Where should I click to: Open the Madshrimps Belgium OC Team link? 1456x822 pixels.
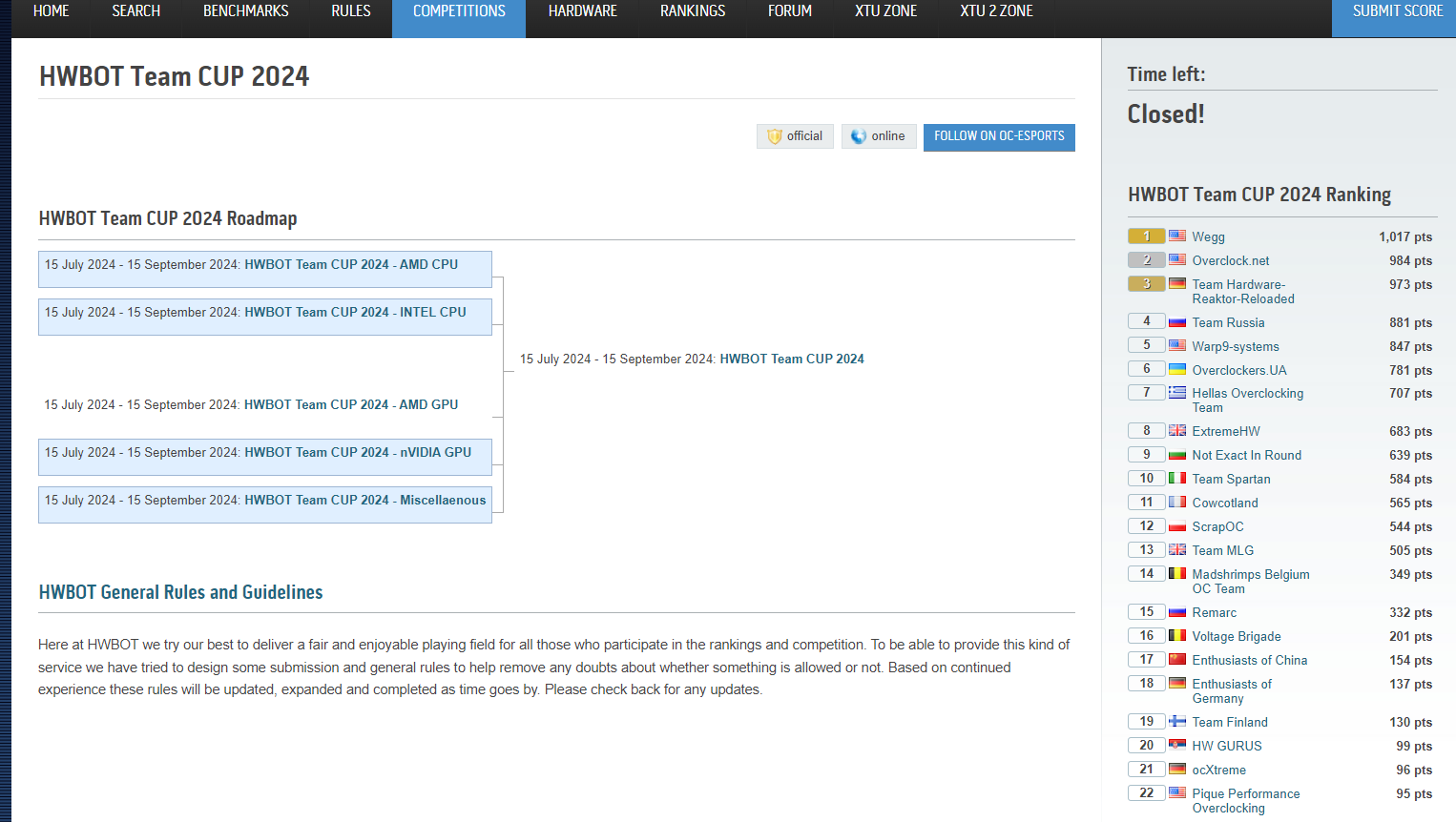click(x=1251, y=582)
